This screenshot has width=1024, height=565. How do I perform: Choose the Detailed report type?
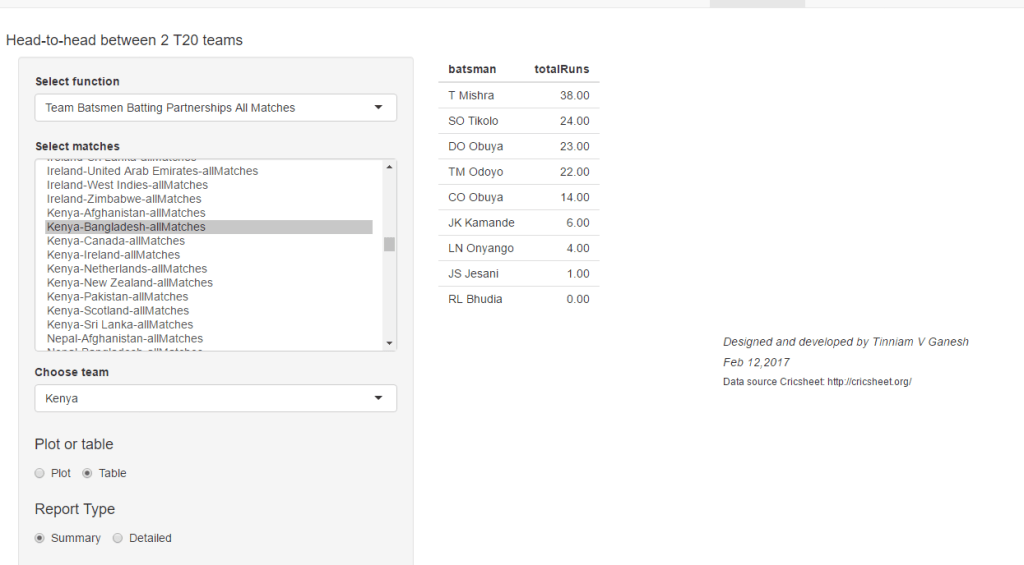pos(118,538)
